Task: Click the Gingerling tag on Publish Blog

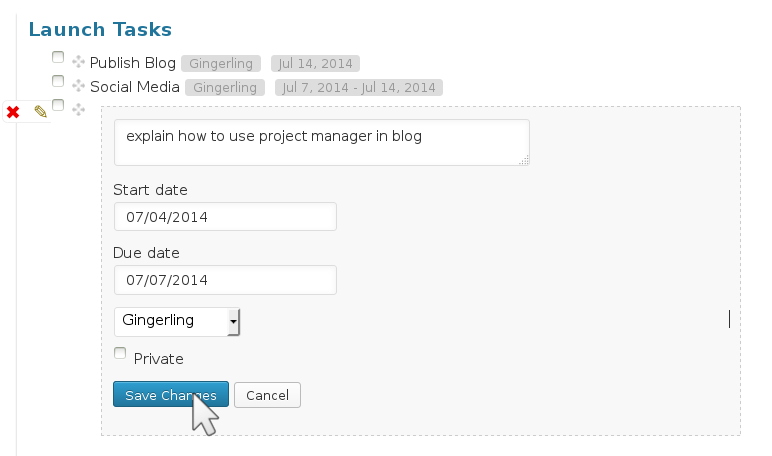Action: coord(221,64)
